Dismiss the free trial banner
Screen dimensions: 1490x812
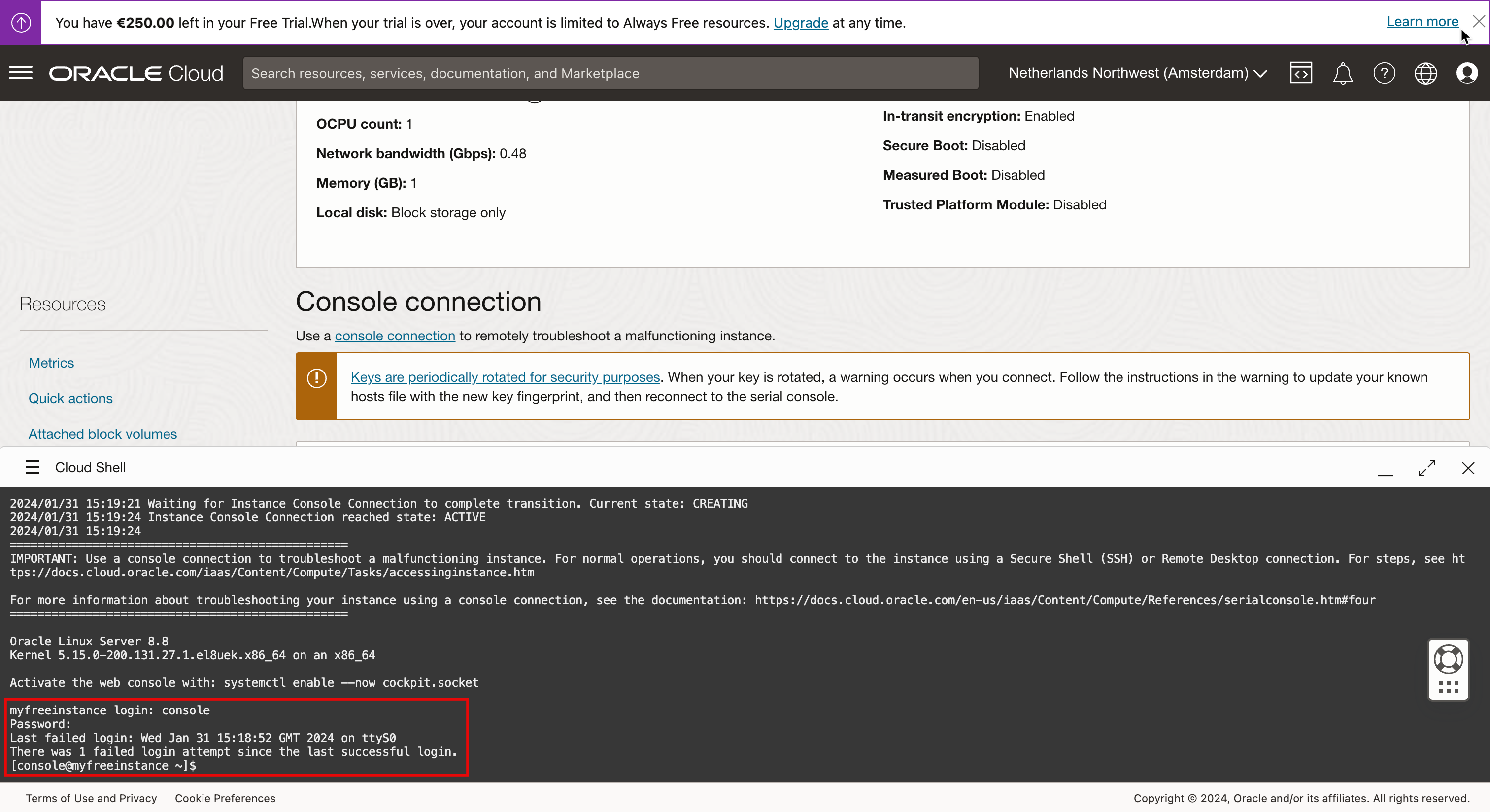(1479, 21)
